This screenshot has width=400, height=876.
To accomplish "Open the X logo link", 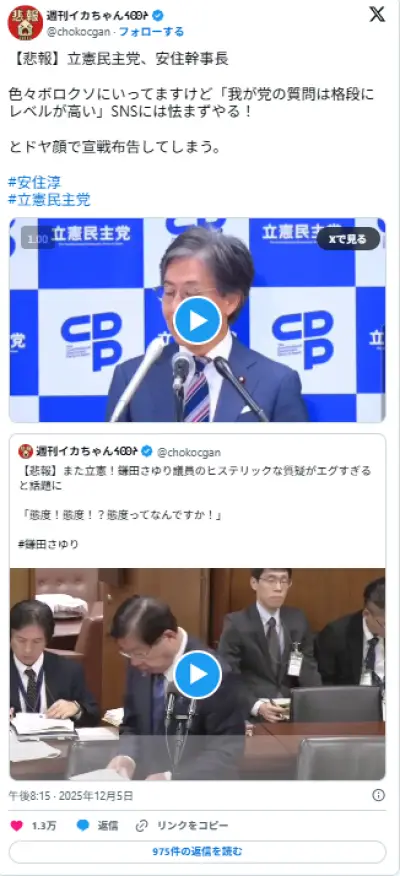I will (x=378, y=15).
